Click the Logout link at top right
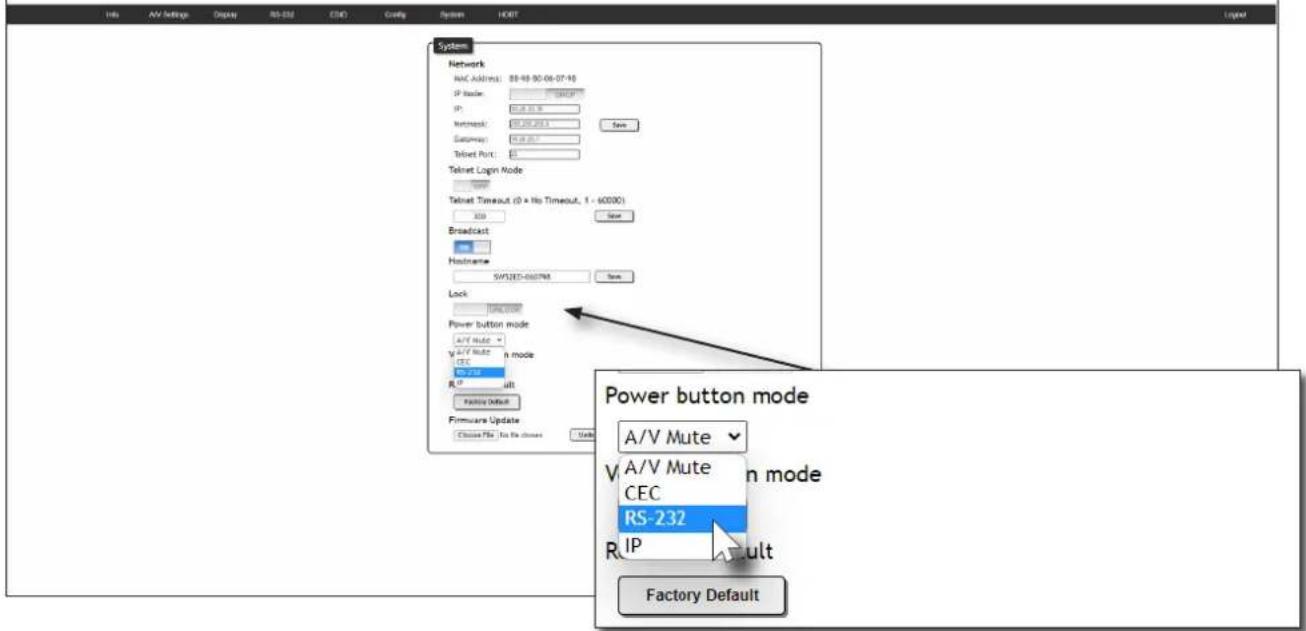The image size is (1306, 631). click(x=1234, y=16)
